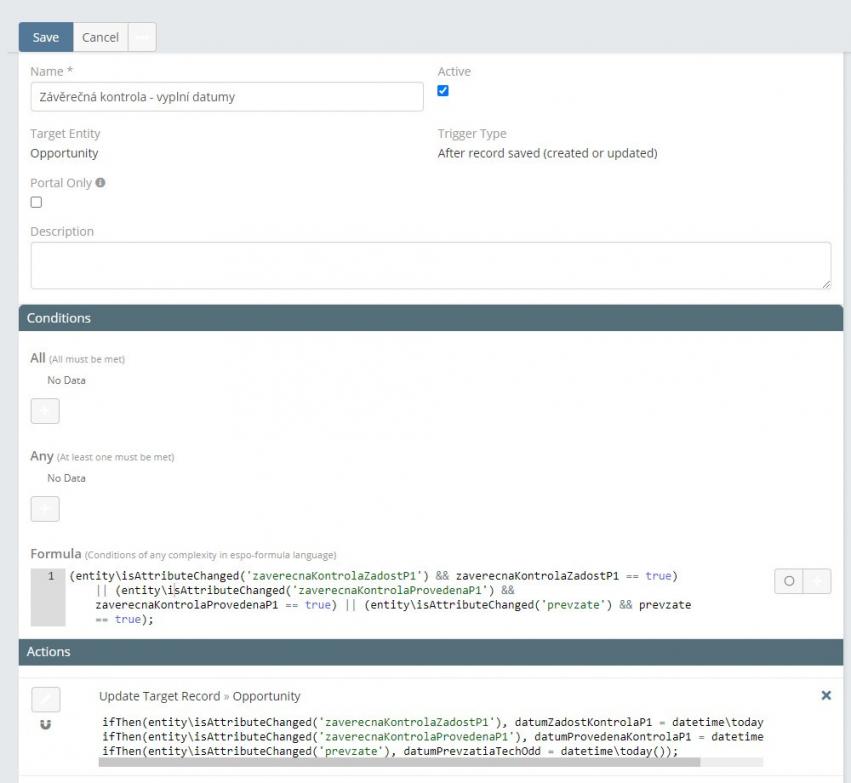Click into the Name input field
The width and height of the screenshot is (851, 783).
click(226, 97)
